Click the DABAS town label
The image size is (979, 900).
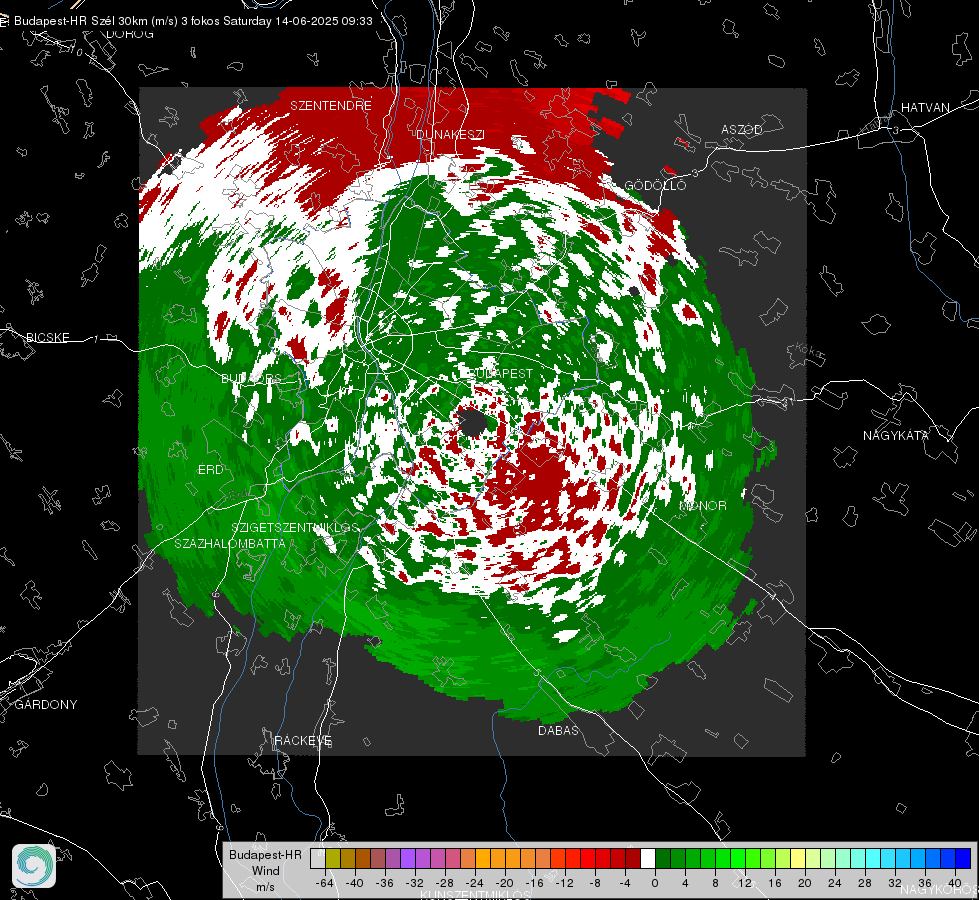tap(559, 730)
